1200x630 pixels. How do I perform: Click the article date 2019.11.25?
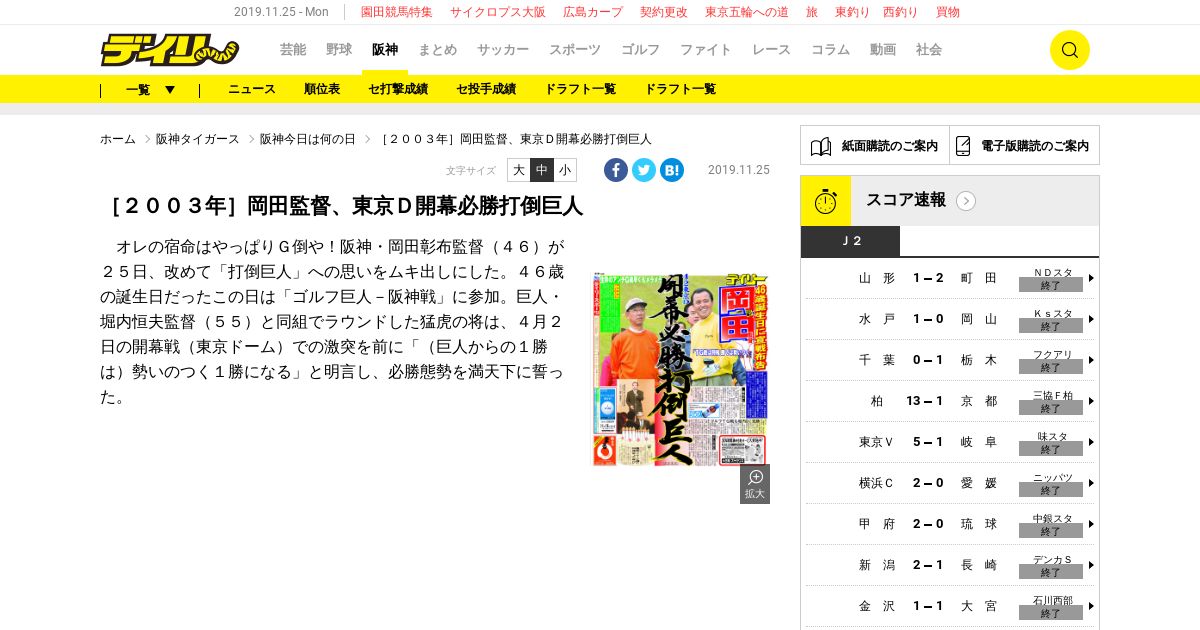coord(739,170)
